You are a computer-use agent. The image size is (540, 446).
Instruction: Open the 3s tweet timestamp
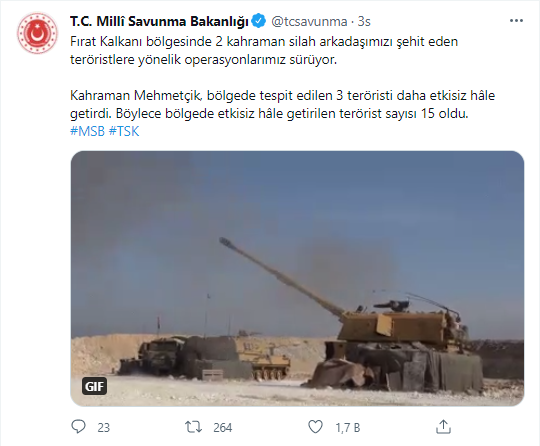point(364,21)
